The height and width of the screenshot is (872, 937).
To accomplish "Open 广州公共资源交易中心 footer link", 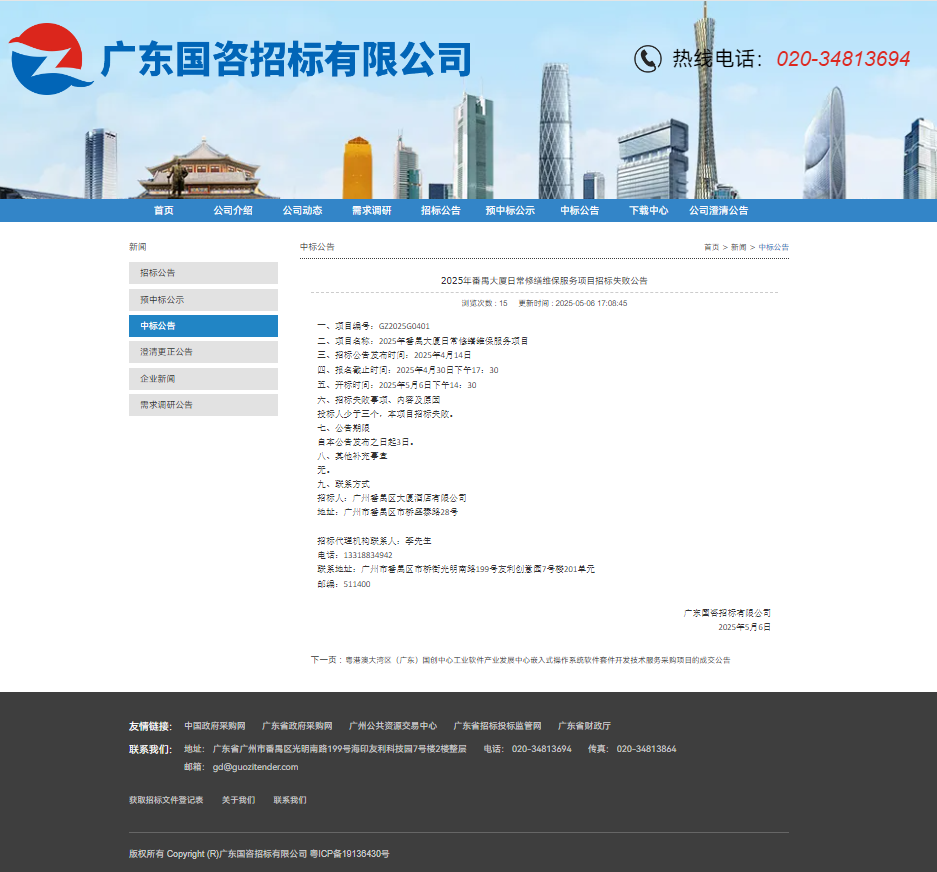I will pos(392,726).
